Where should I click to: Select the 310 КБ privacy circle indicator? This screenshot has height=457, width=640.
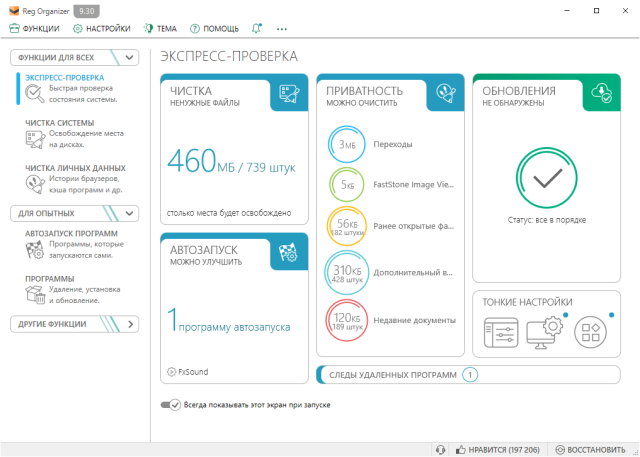pyautogui.click(x=347, y=273)
